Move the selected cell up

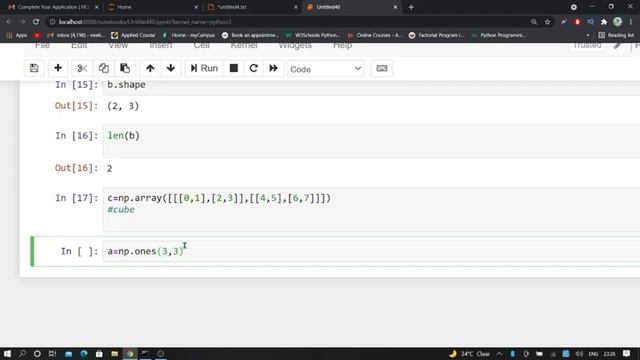click(150, 68)
